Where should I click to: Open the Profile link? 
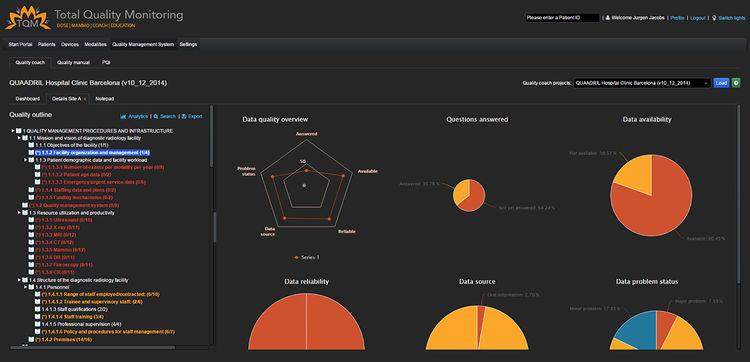(677, 18)
